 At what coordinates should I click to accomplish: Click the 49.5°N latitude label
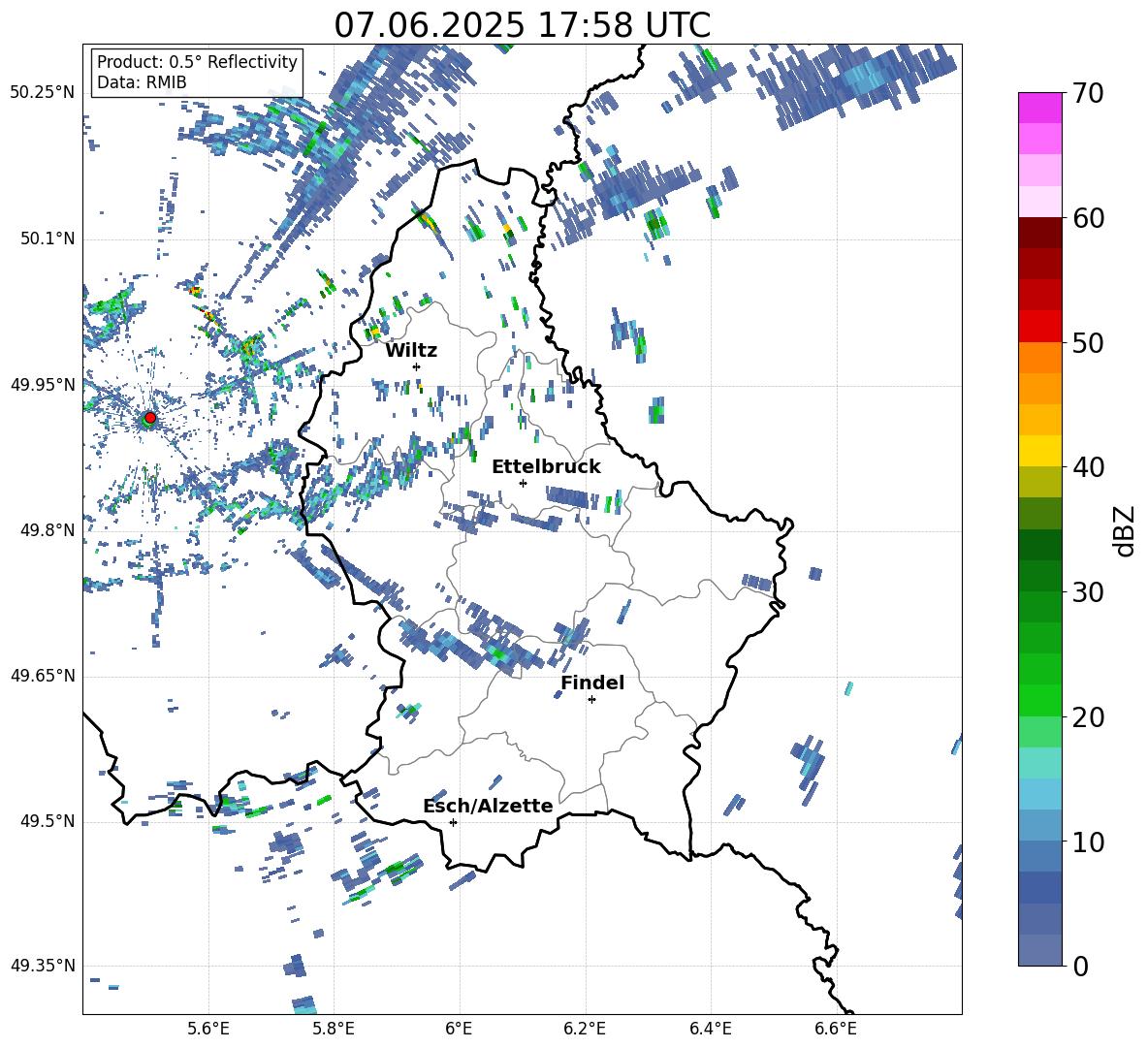pos(47,821)
